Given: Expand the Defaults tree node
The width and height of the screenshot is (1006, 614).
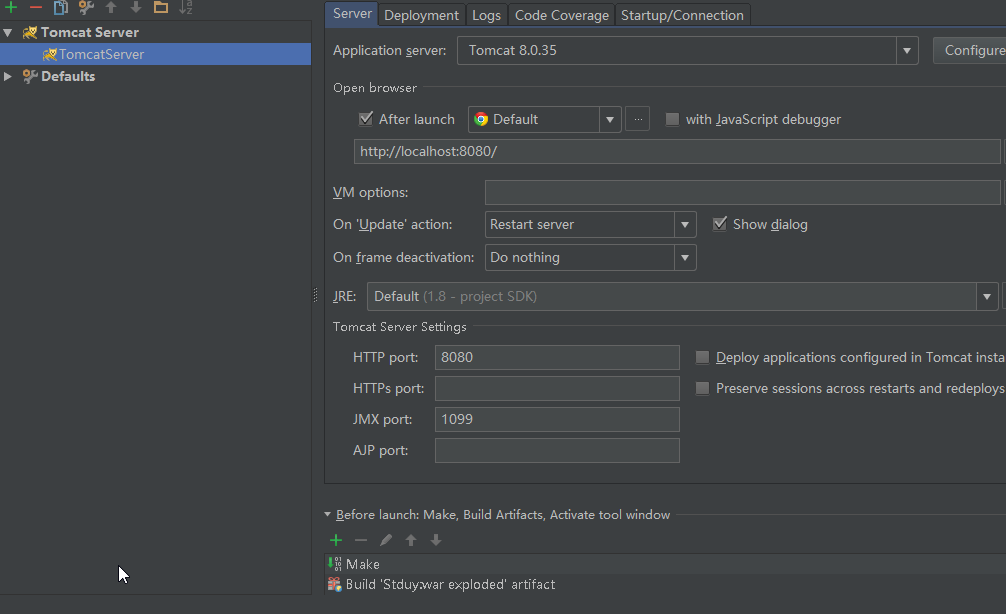Looking at the screenshot, I should tap(8, 76).
